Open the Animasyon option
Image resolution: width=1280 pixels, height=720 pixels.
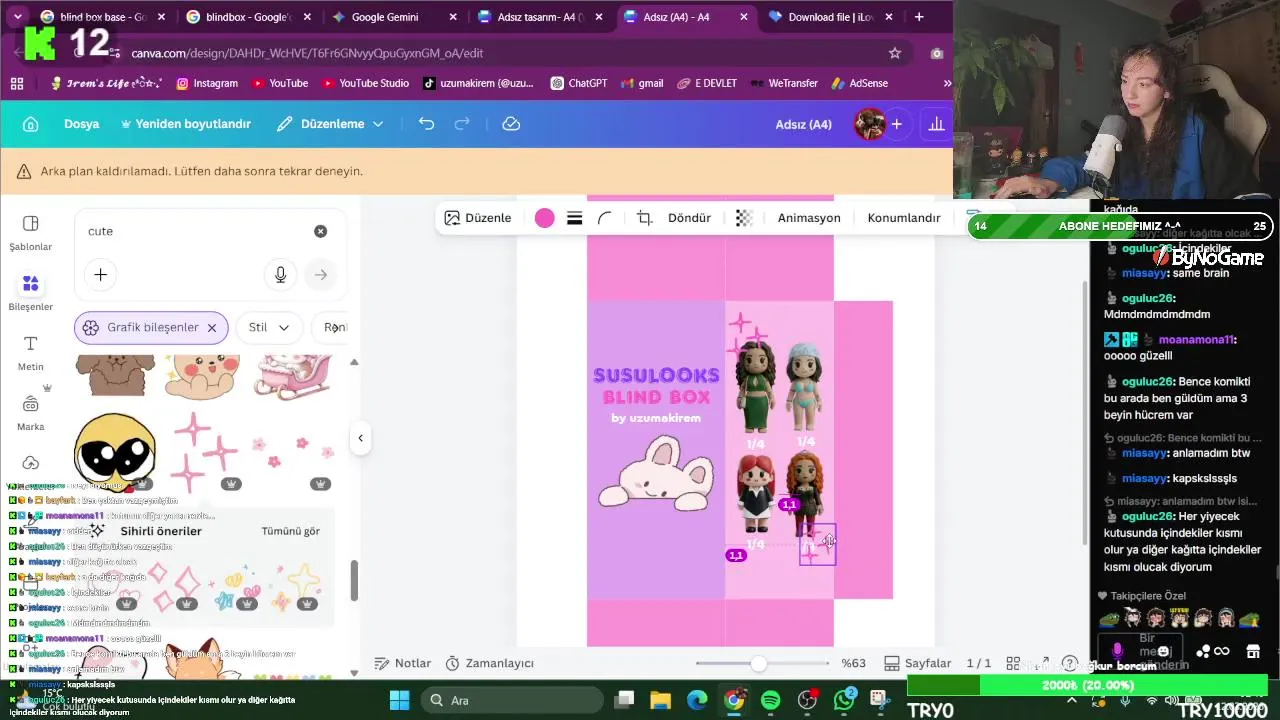809,218
